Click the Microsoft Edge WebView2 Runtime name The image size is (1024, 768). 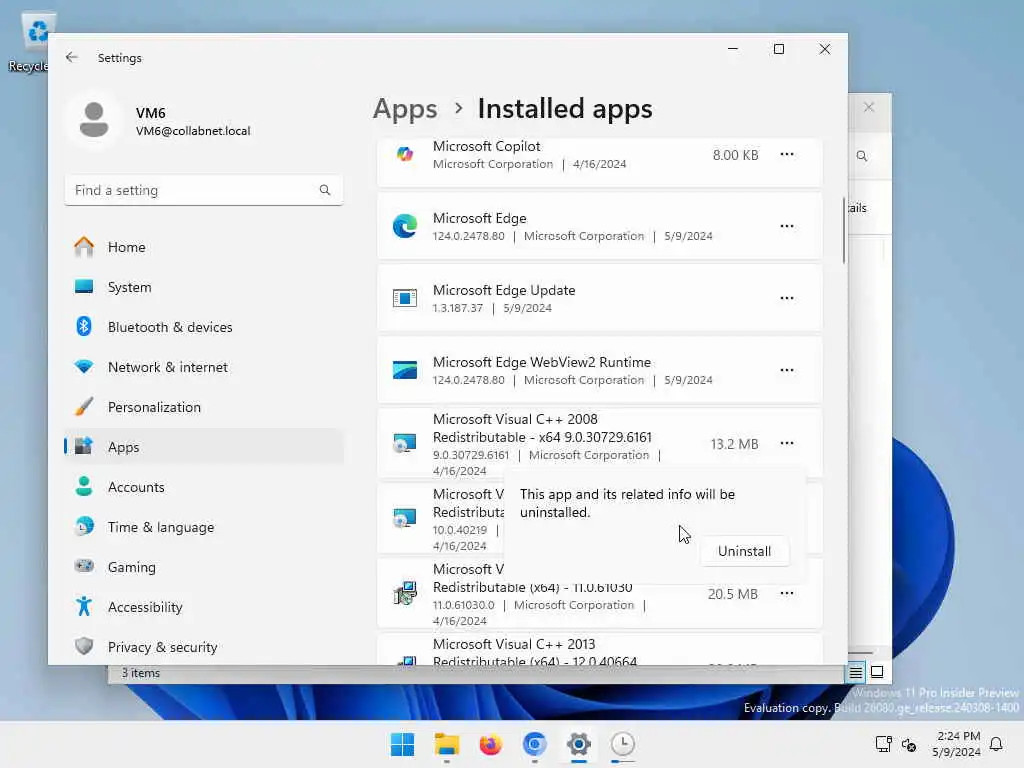[x=542, y=362]
